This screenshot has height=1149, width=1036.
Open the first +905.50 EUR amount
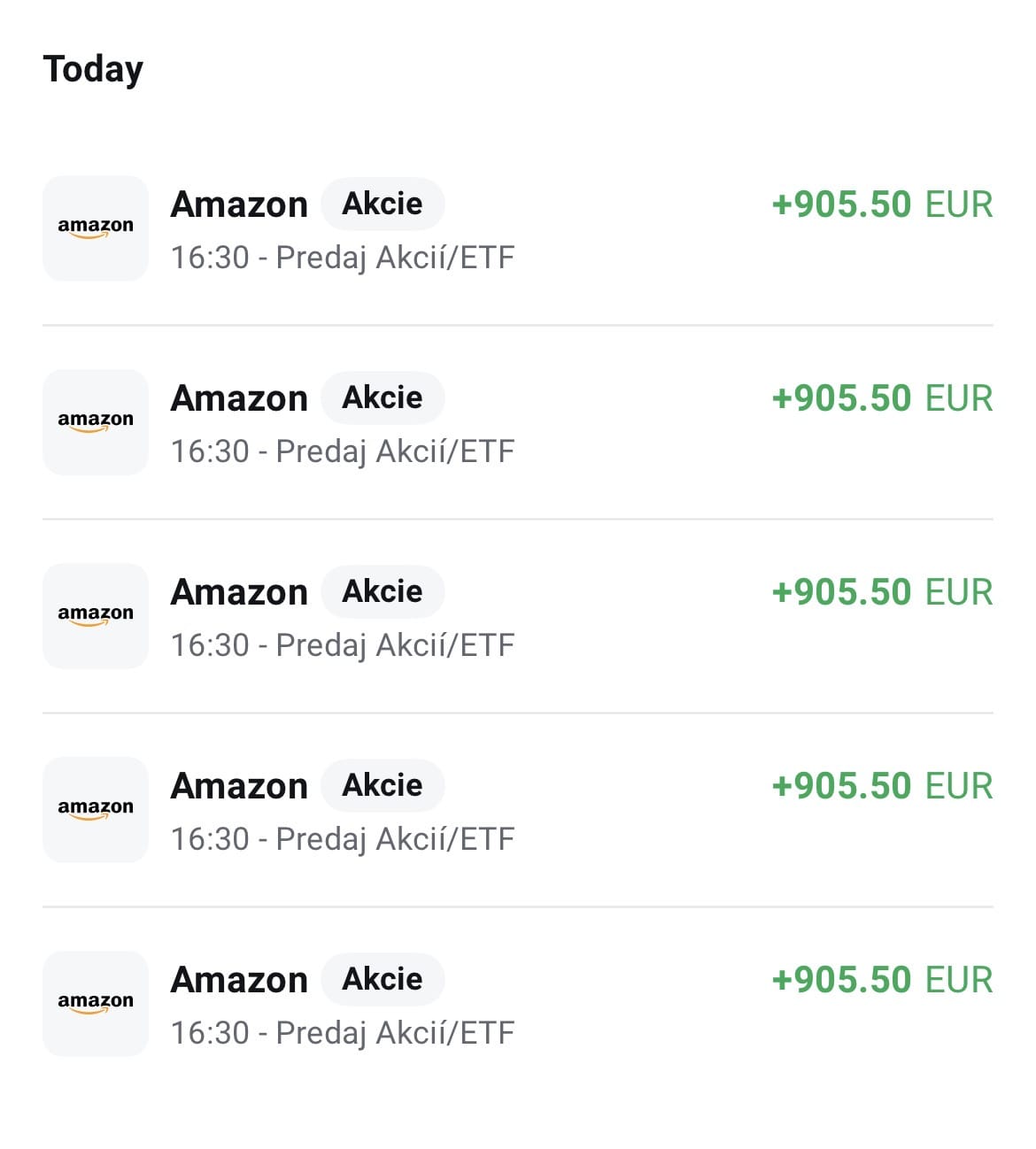(x=882, y=204)
